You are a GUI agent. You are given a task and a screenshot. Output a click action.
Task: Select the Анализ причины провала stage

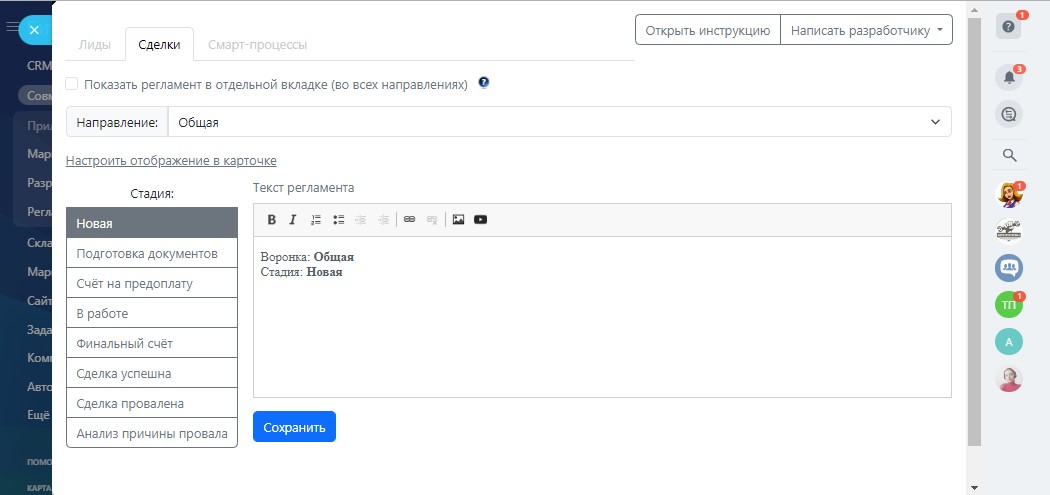tap(152, 433)
